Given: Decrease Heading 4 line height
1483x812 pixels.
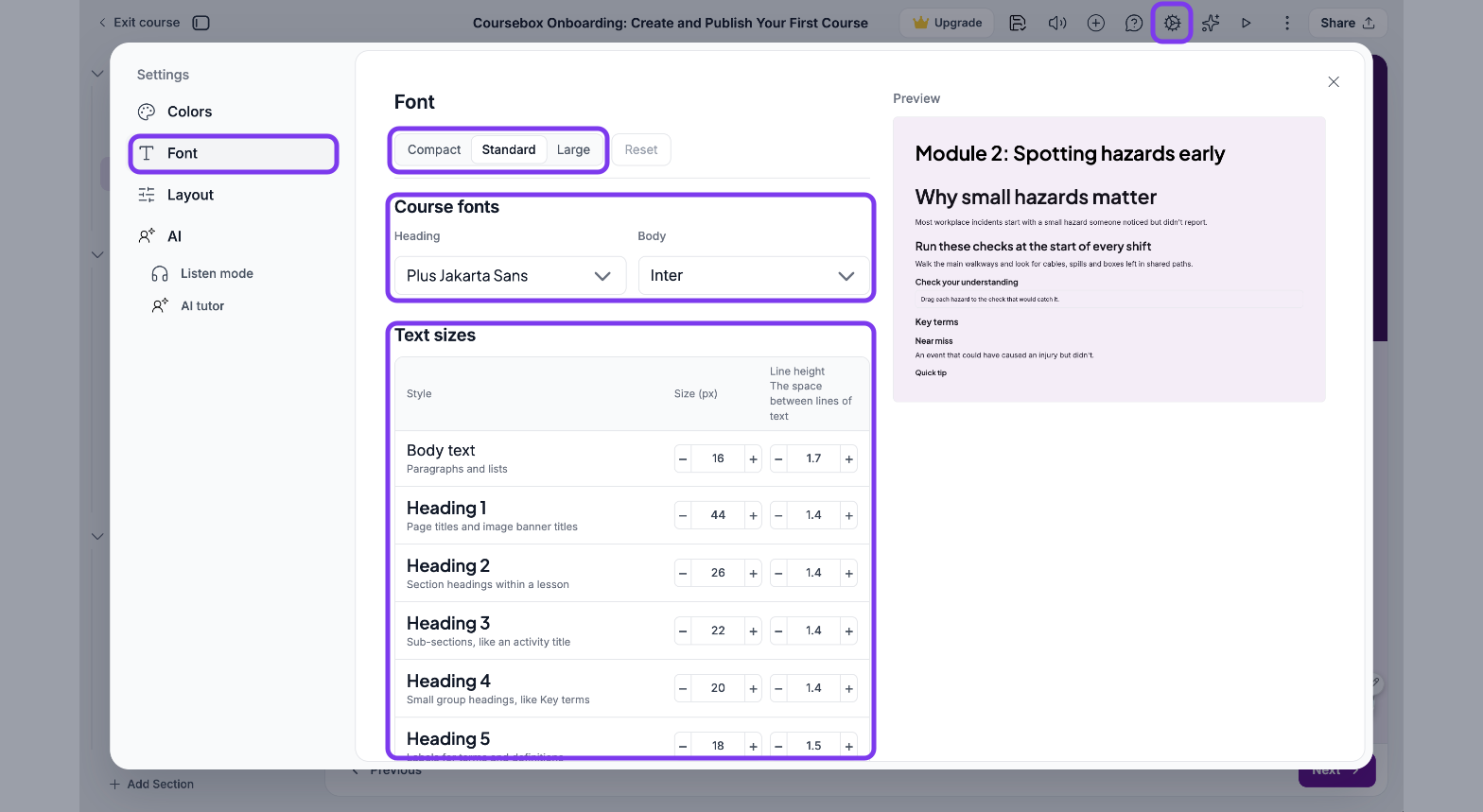Looking at the screenshot, I should (778, 688).
